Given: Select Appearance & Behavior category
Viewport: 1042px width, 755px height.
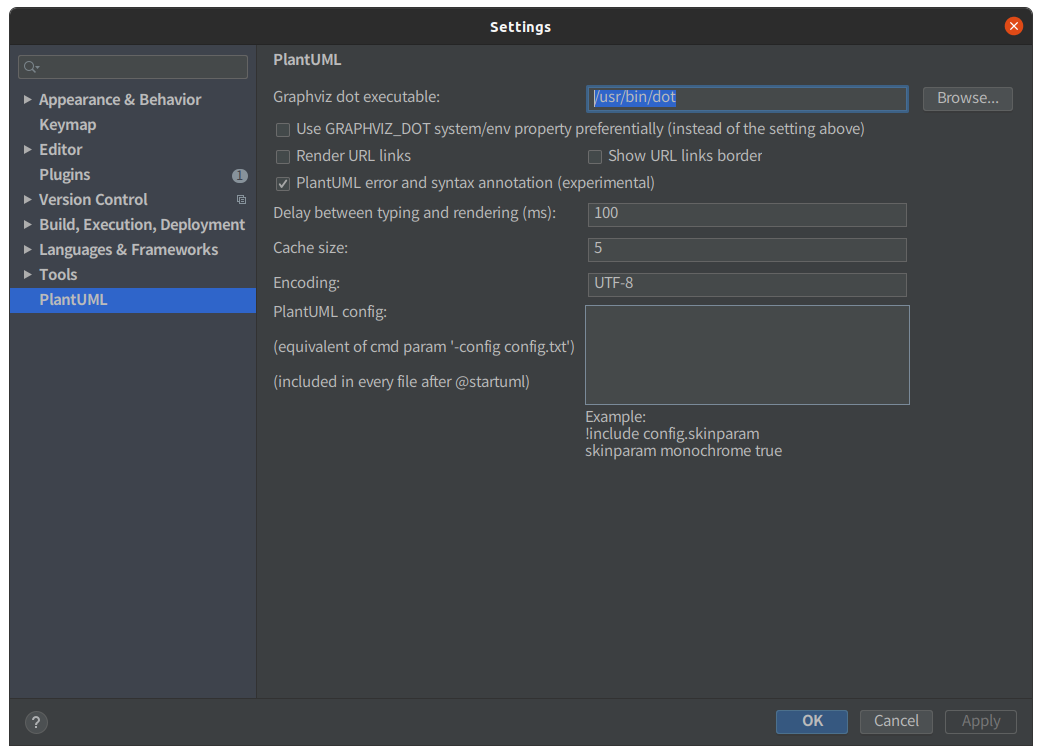Looking at the screenshot, I should click(120, 100).
